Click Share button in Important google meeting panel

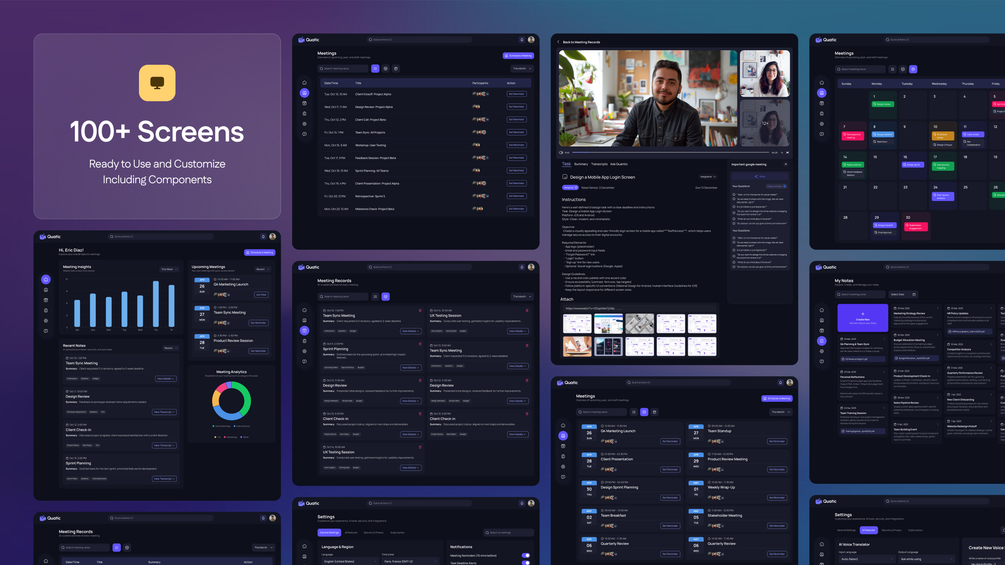[x=760, y=176]
